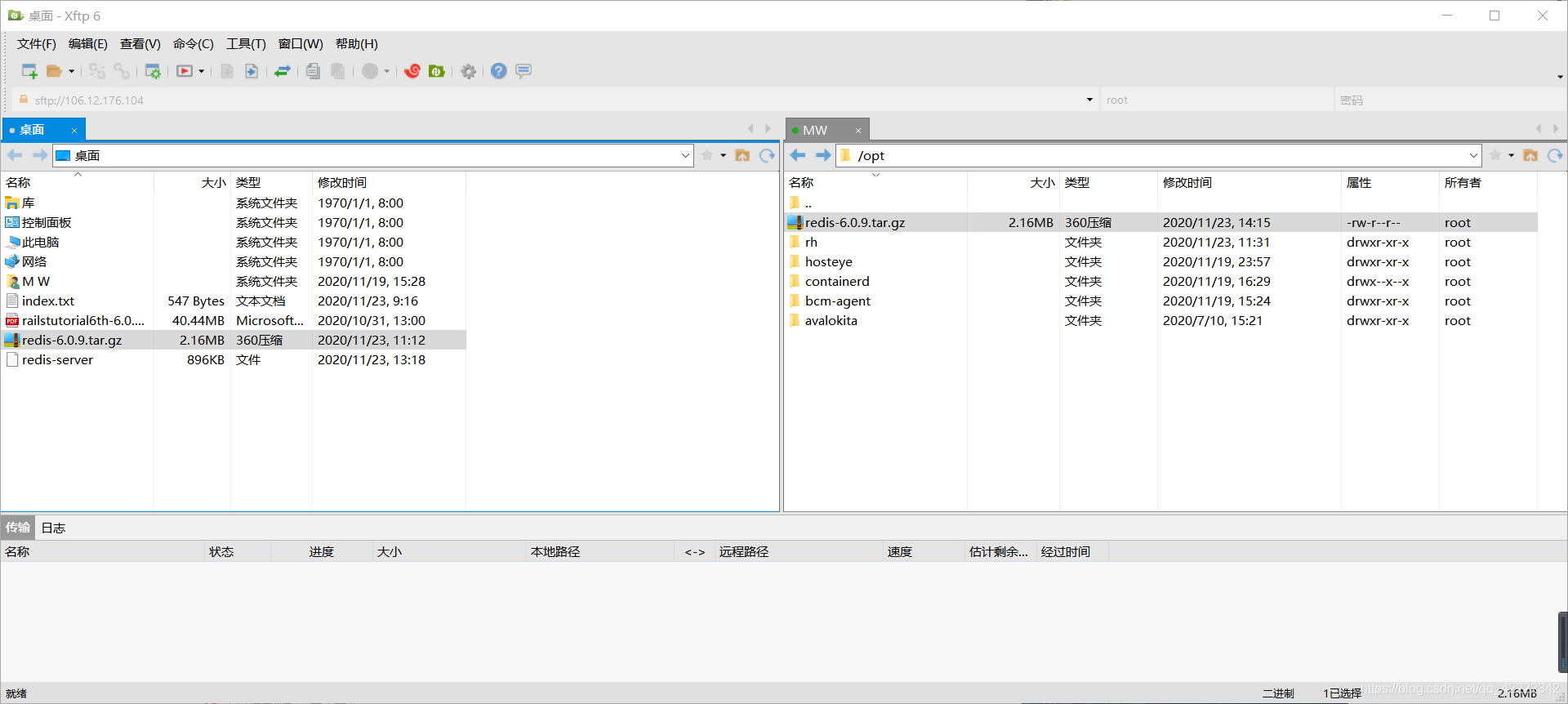Click the download arrow page icon
The image size is (1568, 704).
tap(252, 71)
